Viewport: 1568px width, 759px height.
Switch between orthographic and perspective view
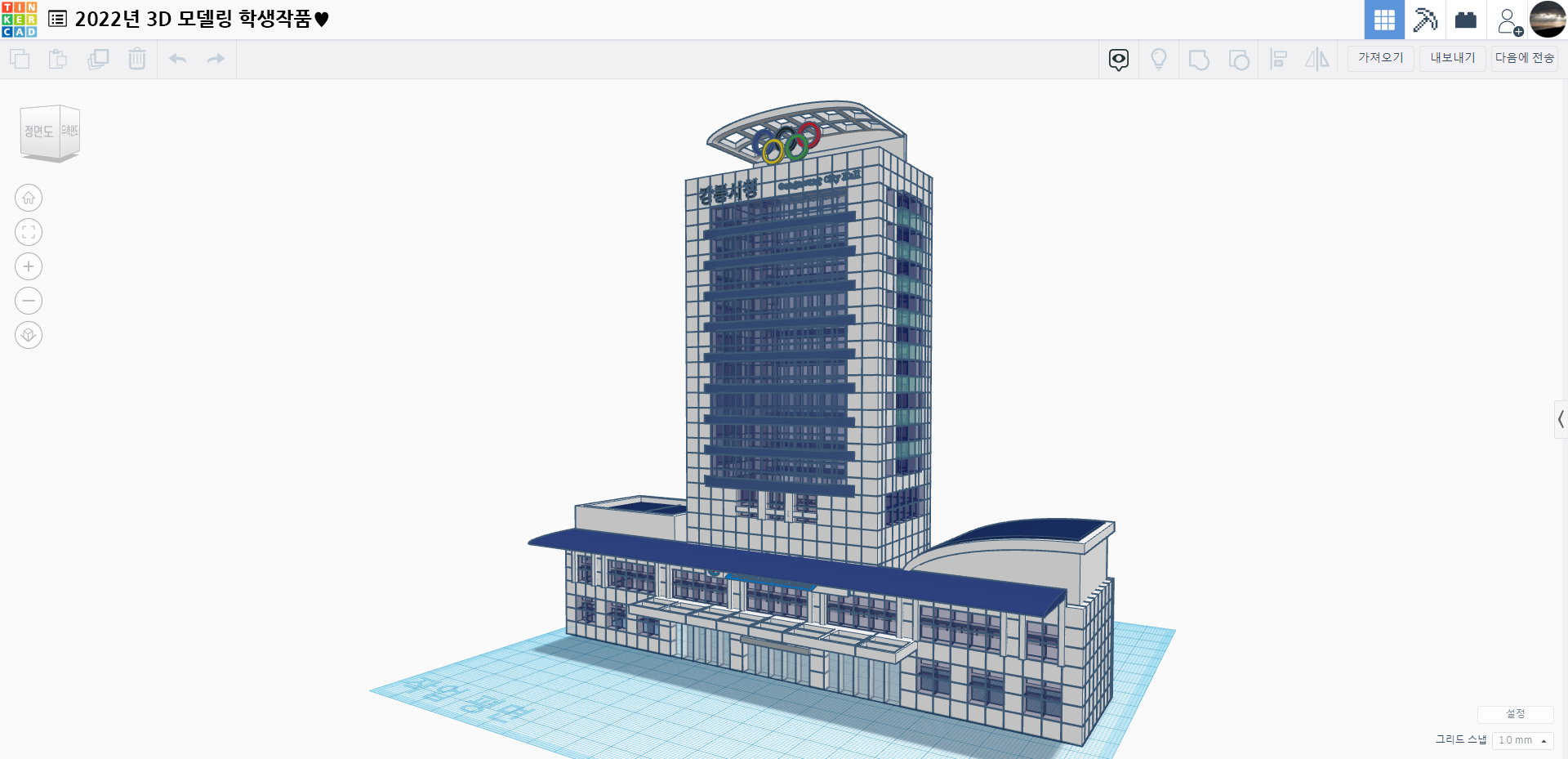pyautogui.click(x=29, y=335)
